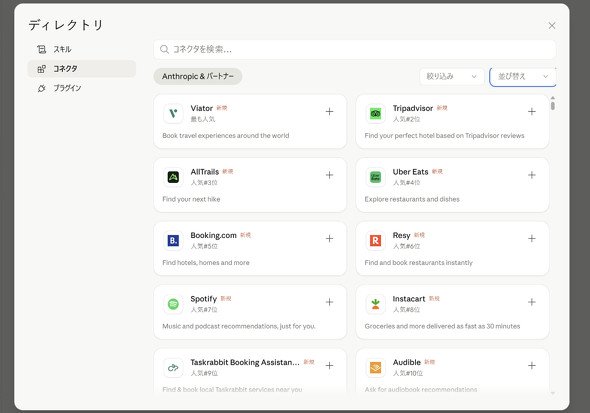Screen dimensions: 590x413
Task: Select the コネクタ sidebar item
Action: click(82, 69)
